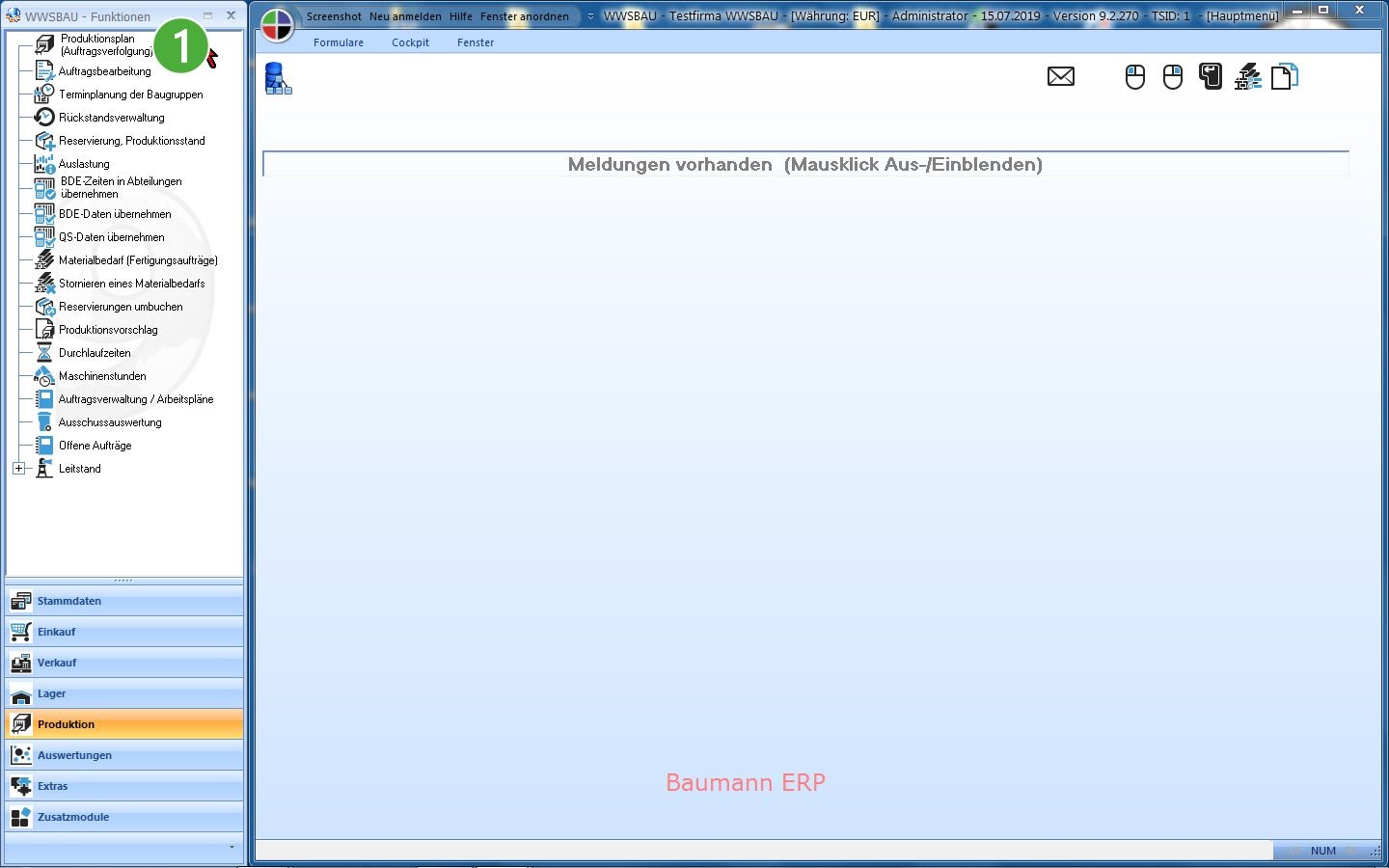Close the WWSBAU Funktionen panel
Screen dimensions: 1389x868
pos(231,15)
